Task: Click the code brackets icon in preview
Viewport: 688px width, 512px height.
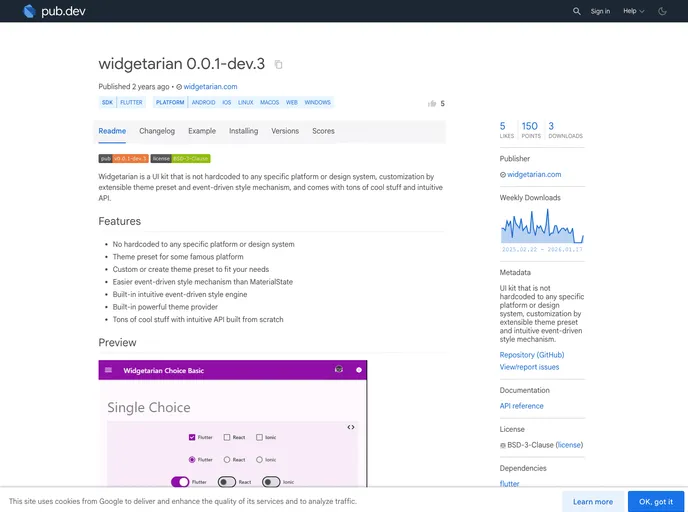Action: click(350, 427)
